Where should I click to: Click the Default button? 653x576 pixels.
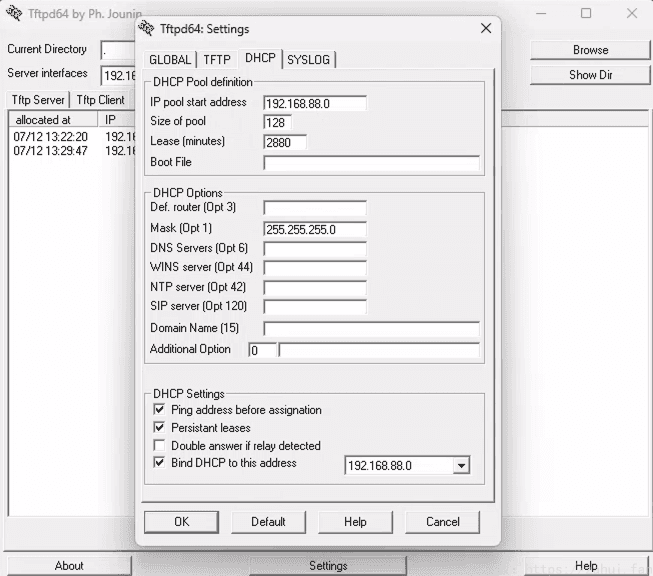click(268, 522)
